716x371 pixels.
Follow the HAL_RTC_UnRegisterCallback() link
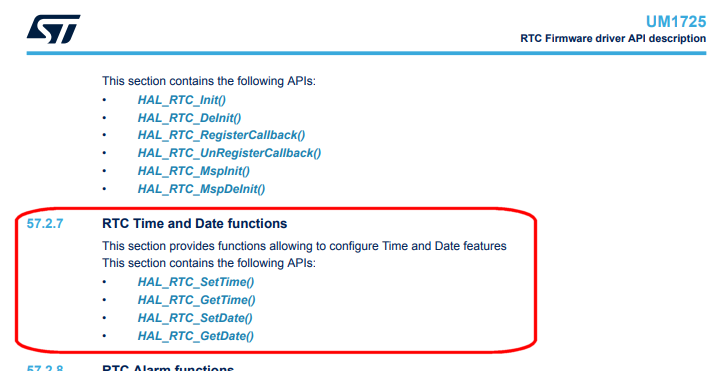[229, 153]
